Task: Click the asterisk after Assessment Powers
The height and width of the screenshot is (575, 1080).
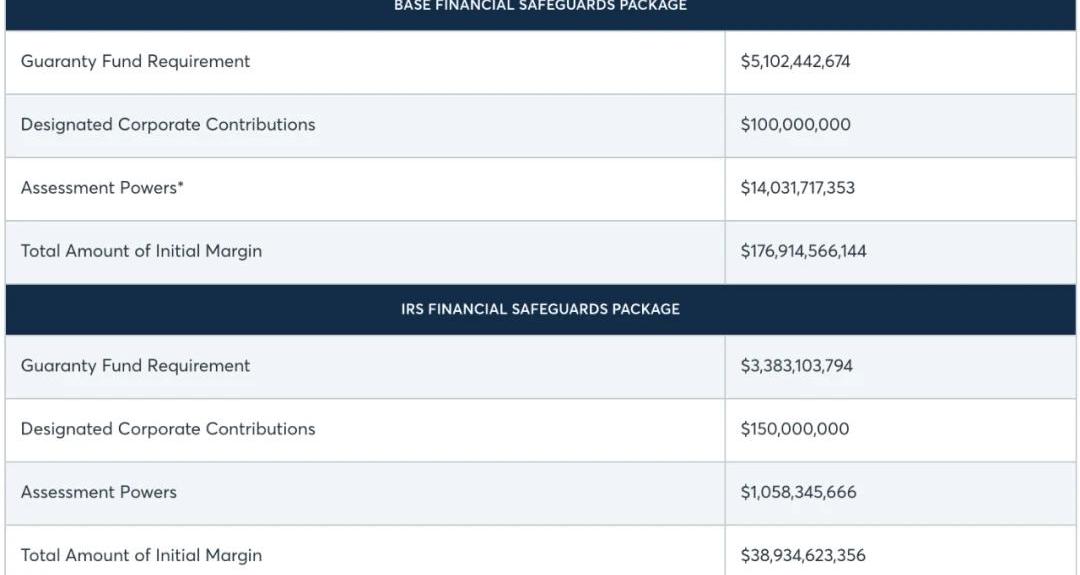Action: click(x=181, y=185)
